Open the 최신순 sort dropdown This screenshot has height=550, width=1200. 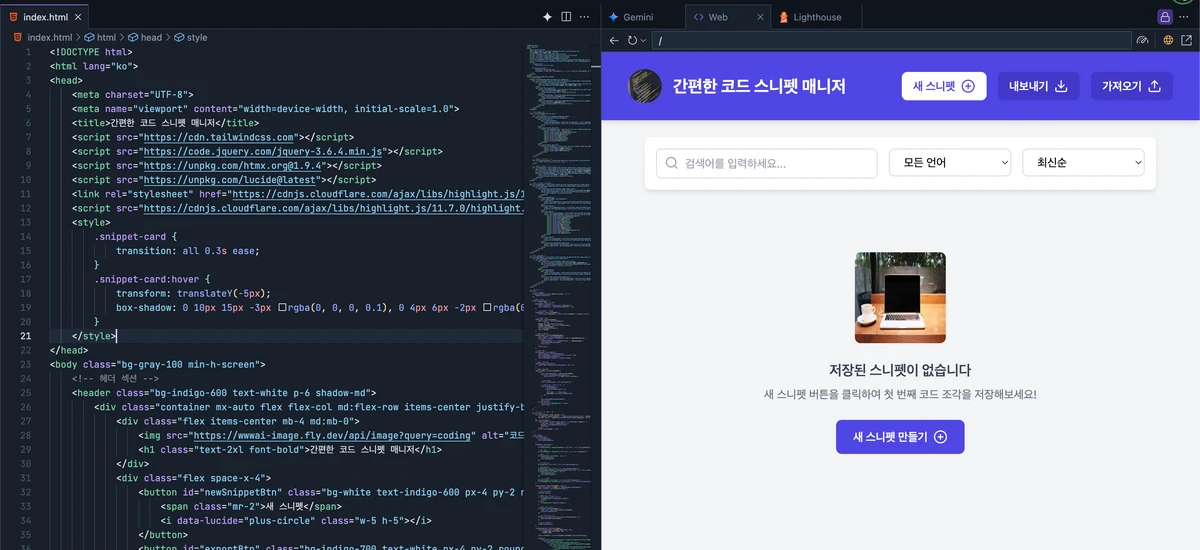click(x=1083, y=163)
